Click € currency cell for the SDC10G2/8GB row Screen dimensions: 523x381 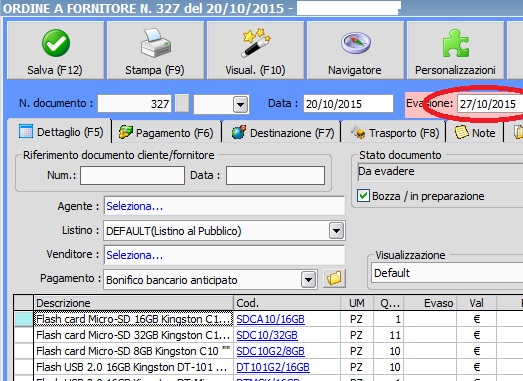tap(476, 351)
